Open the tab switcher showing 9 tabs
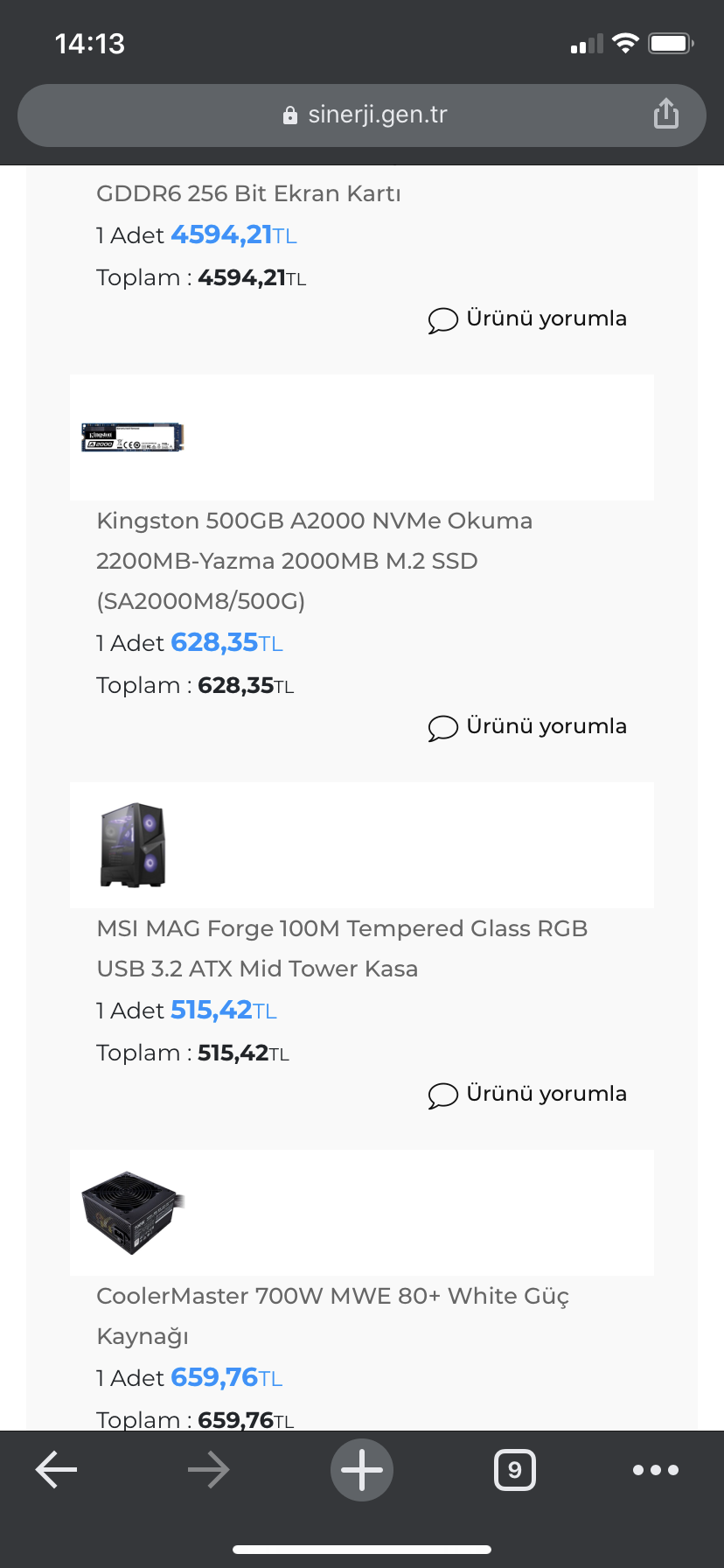The width and height of the screenshot is (724, 1568). click(x=515, y=1470)
